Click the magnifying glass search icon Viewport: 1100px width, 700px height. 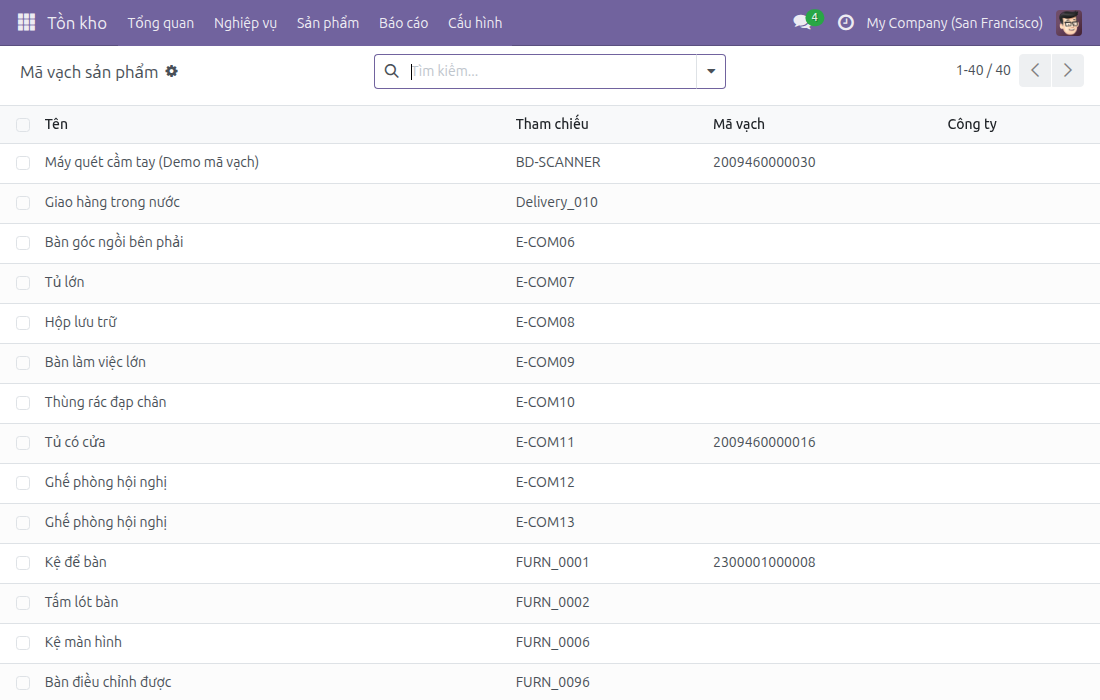point(392,71)
